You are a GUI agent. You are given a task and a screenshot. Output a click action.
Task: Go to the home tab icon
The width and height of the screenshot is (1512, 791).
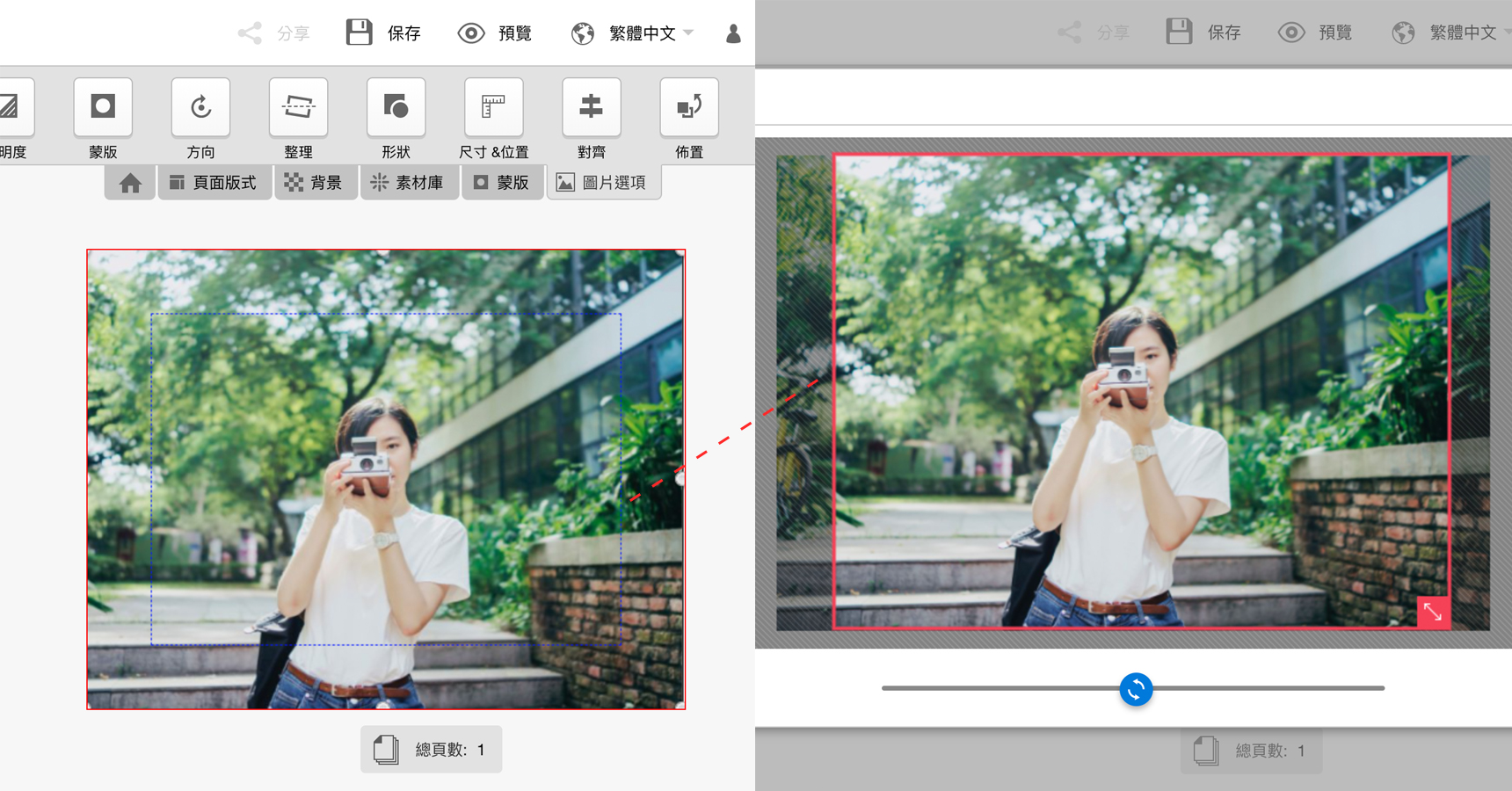pyautogui.click(x=130, y=183)
